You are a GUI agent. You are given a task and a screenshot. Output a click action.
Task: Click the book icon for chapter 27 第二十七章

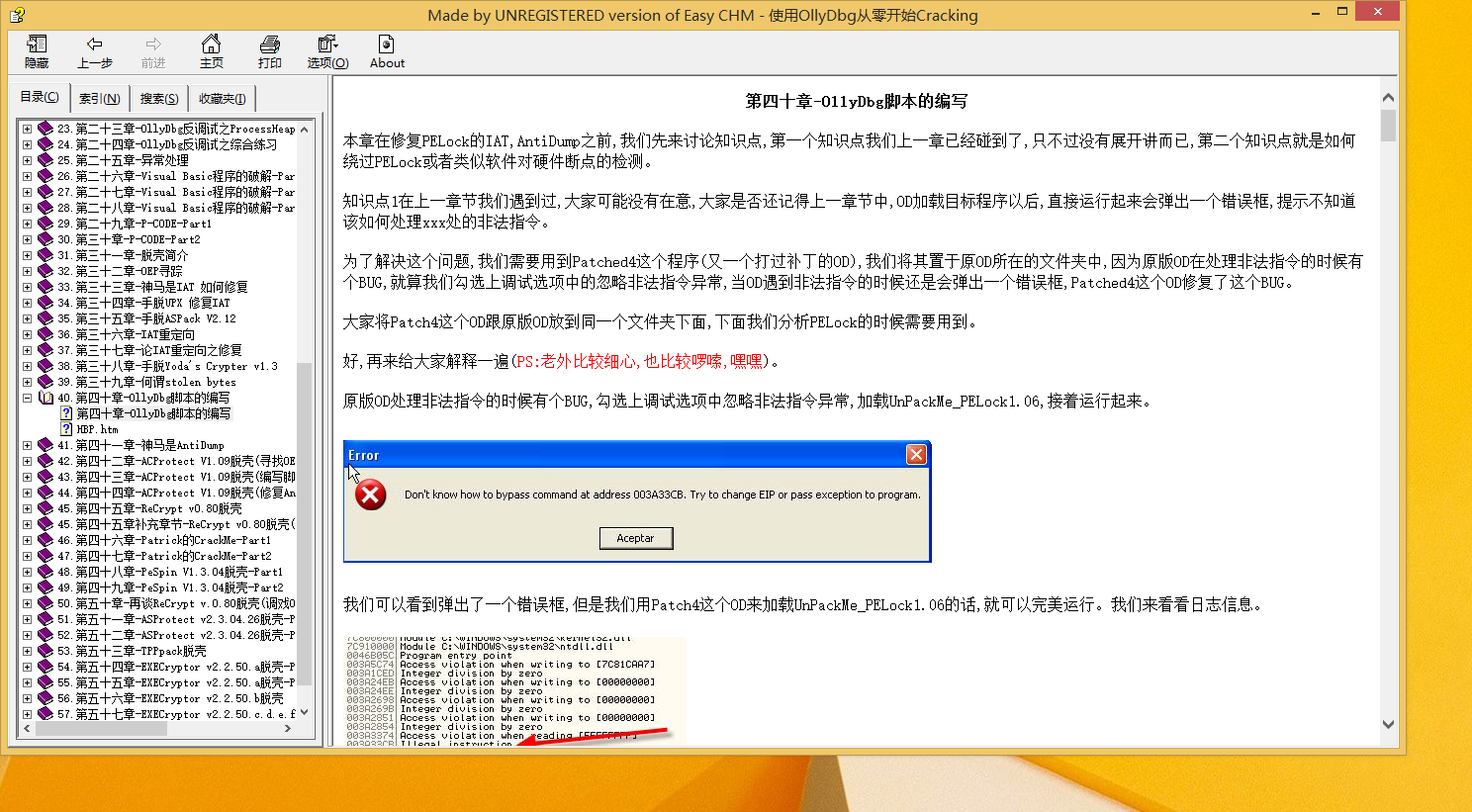46,192
